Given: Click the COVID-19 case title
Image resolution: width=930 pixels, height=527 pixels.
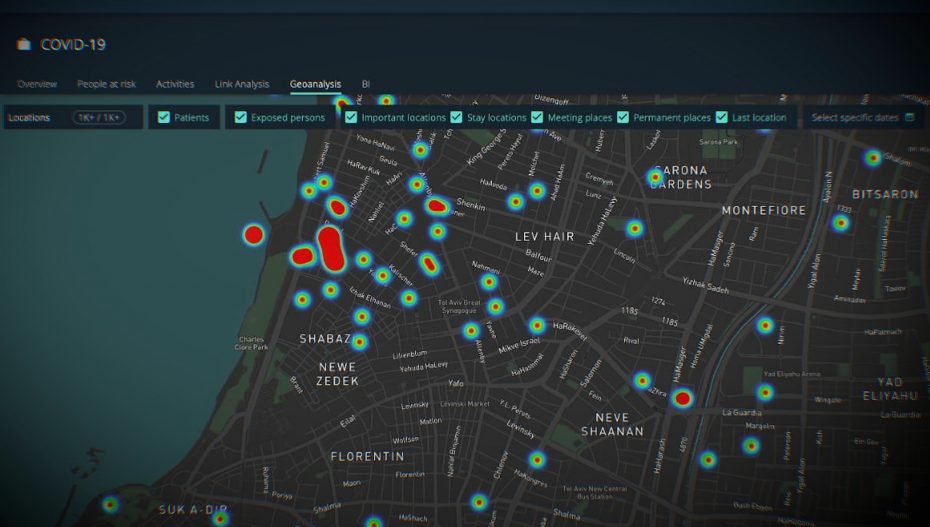Looking at the screenshot, I should point(73,45).
